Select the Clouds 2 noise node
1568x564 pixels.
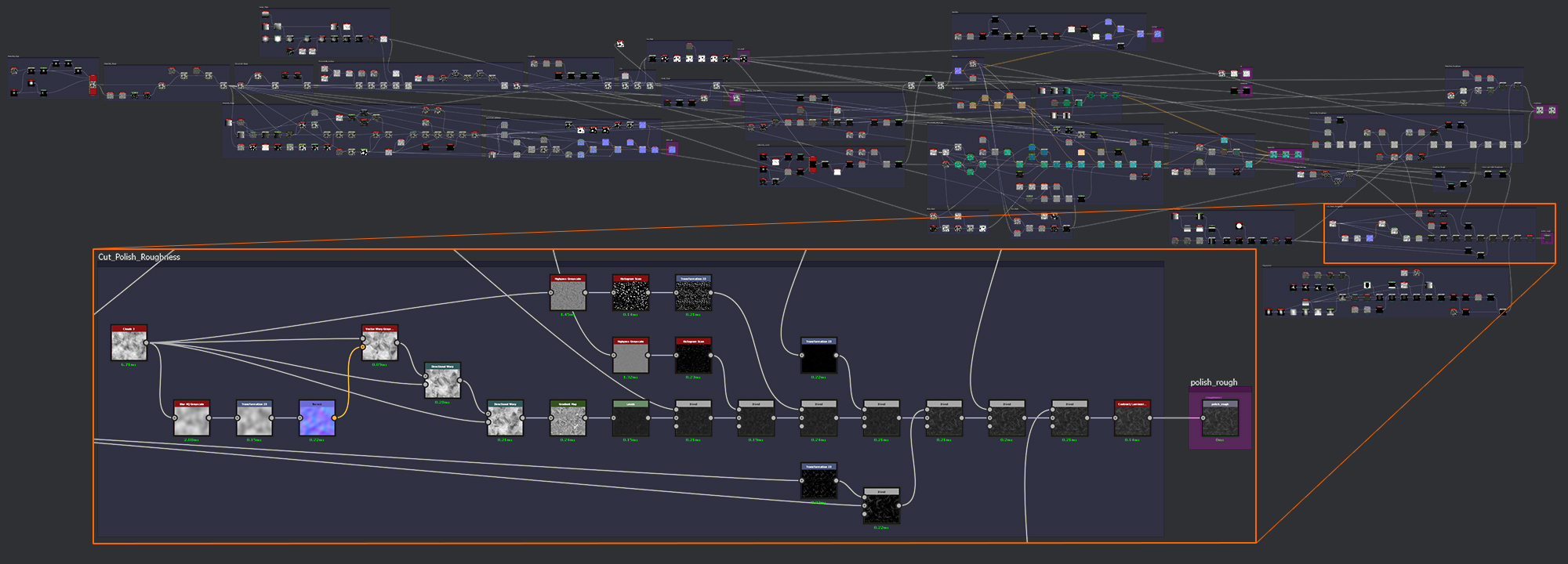click(129, 343)
